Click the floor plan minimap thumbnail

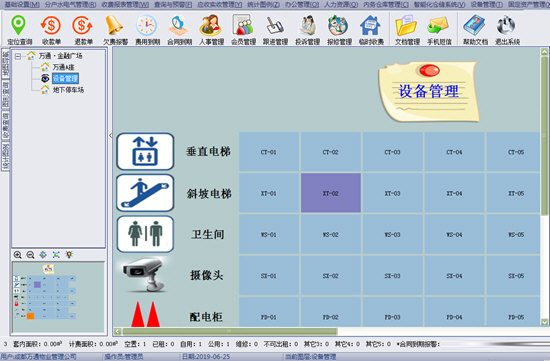58,297
